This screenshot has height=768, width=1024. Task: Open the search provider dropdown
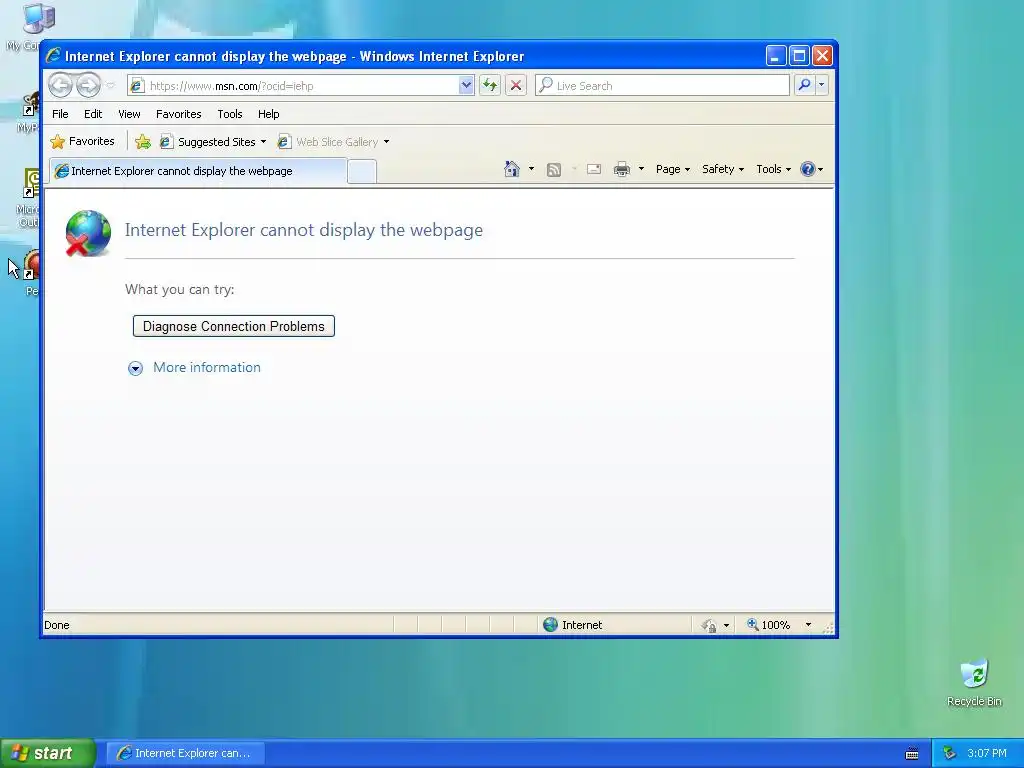[x=822, y=85]
